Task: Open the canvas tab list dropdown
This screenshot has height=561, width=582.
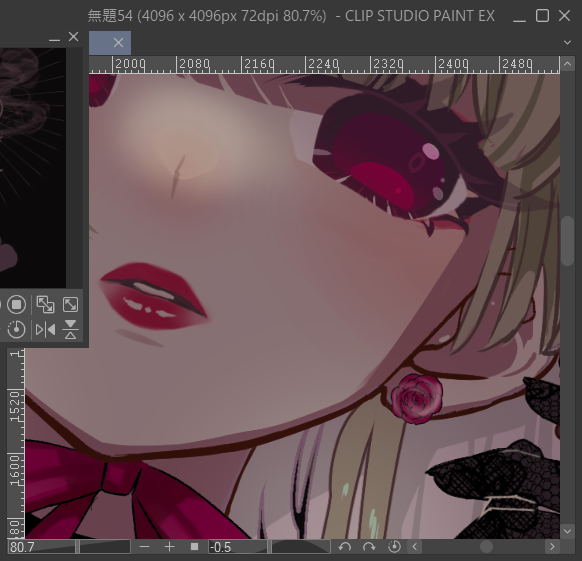Action: point(567,42)
